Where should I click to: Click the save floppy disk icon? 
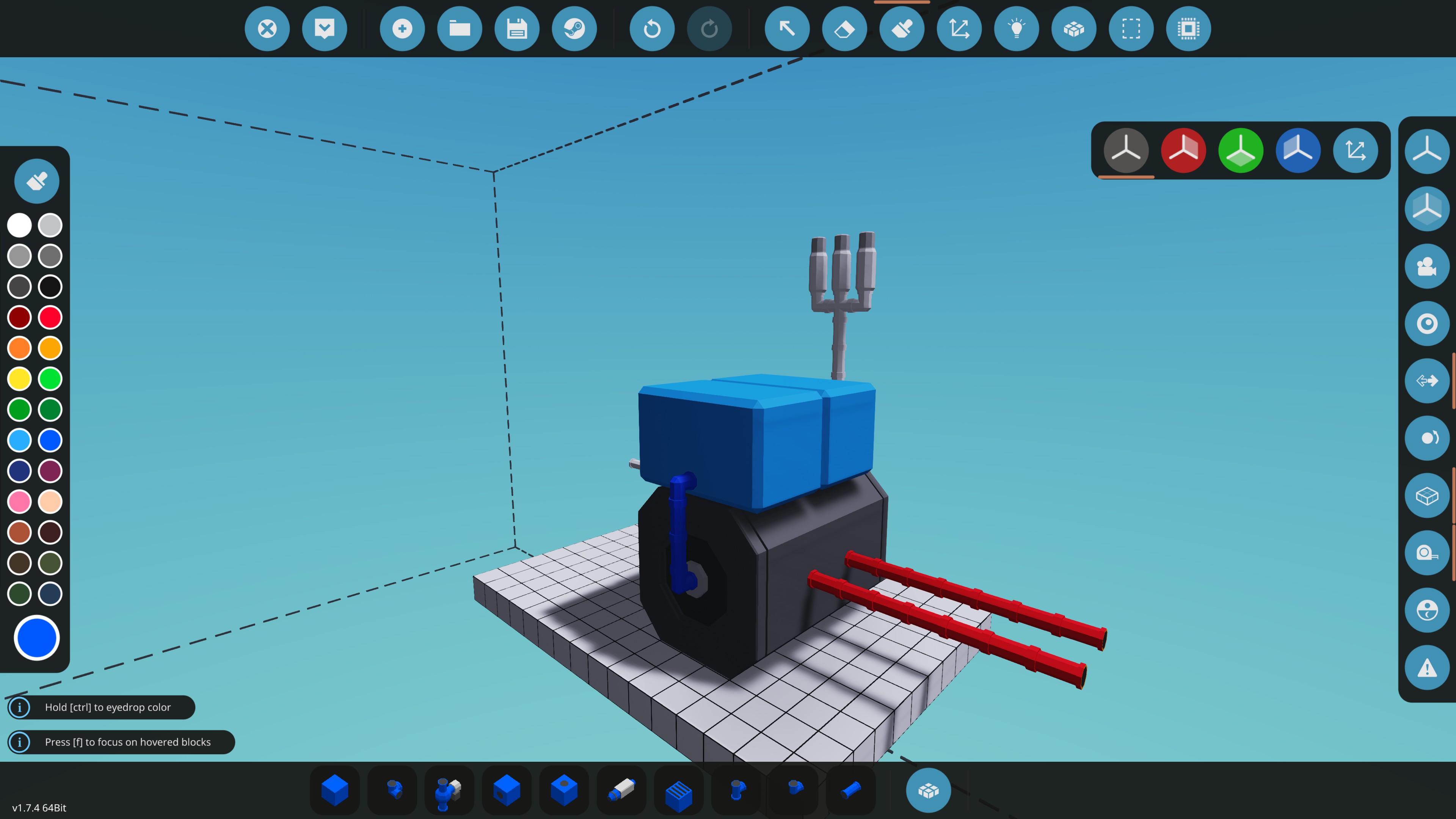pyautogui.click(x=516, y=29)
